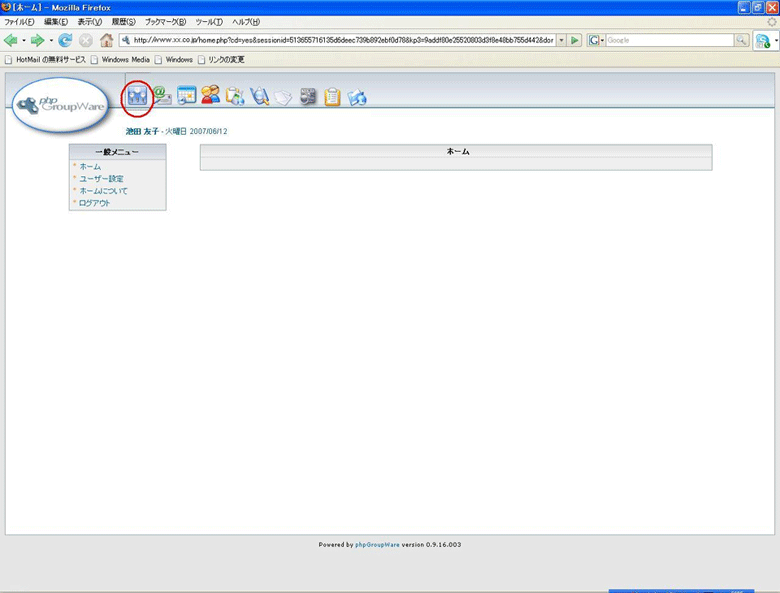This screenshot has width=780, height=593.
Task: Click the ログアウト link
Action: tap(94, 203)
